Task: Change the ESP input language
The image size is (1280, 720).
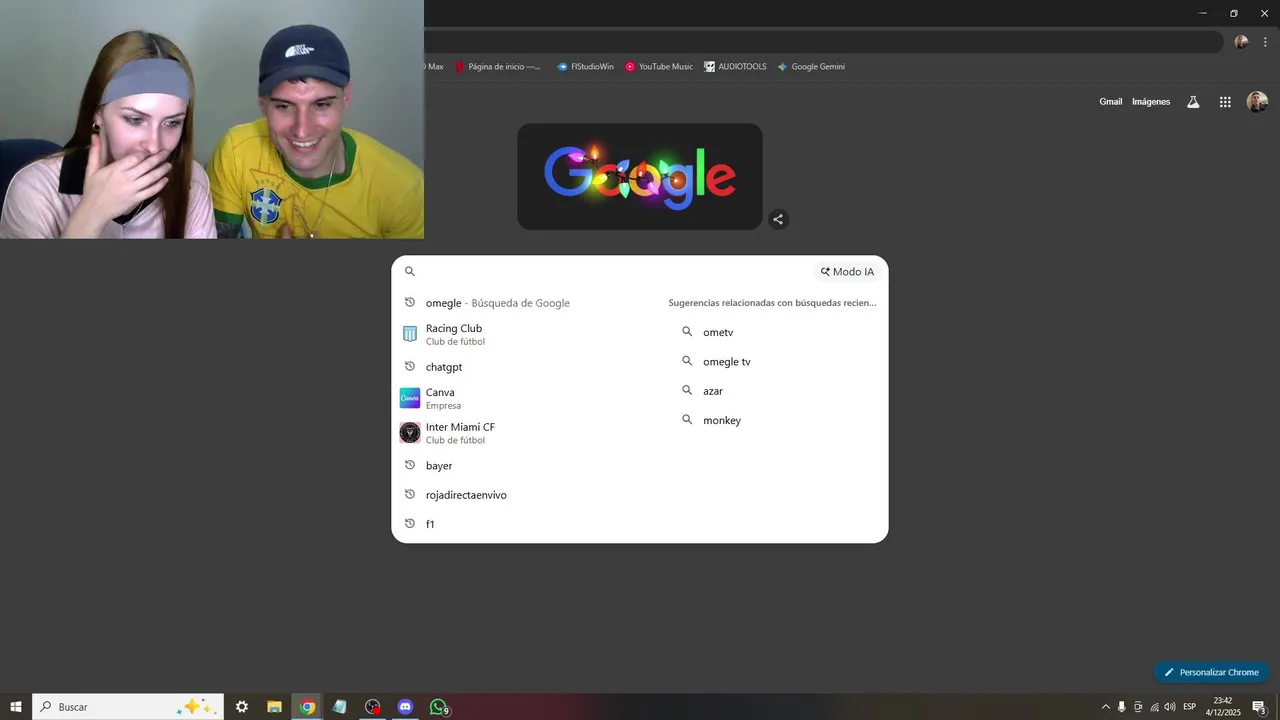Action: point(1190,707)
